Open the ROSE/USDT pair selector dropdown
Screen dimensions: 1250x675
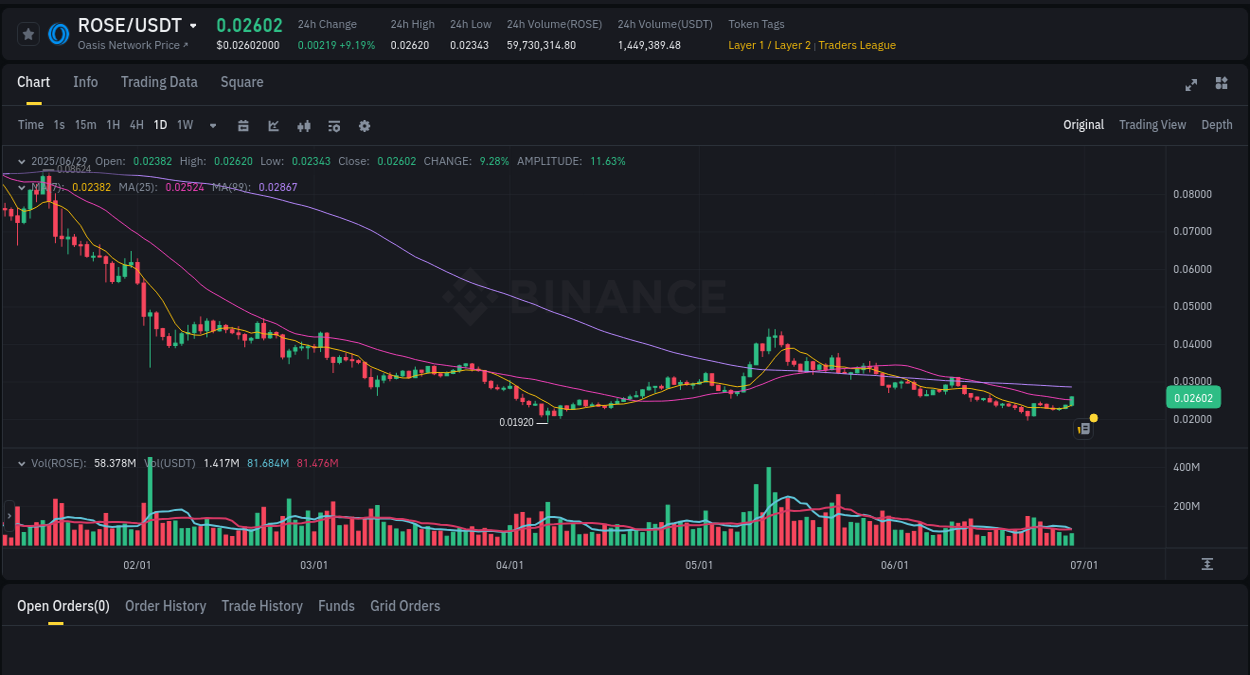(193, 26)
